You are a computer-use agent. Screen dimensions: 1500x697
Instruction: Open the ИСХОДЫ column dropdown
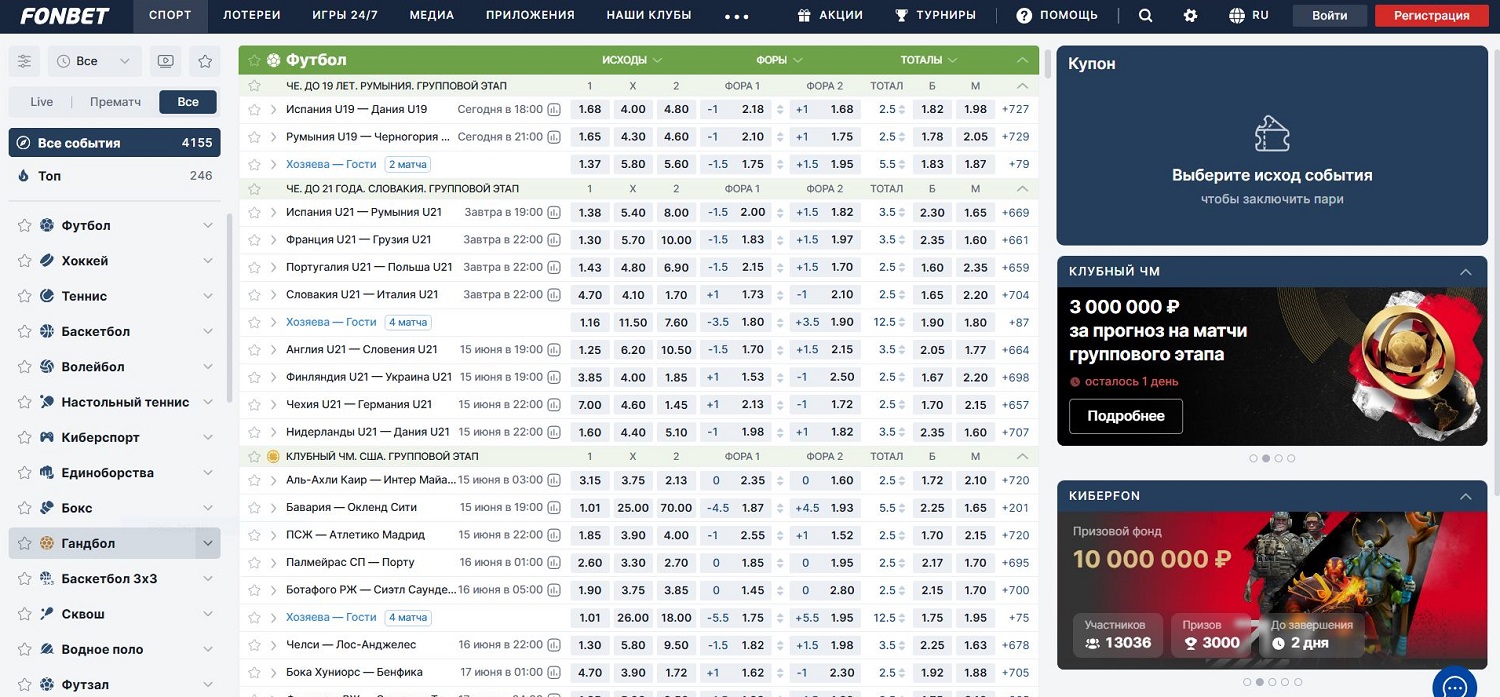coord(632,60)
